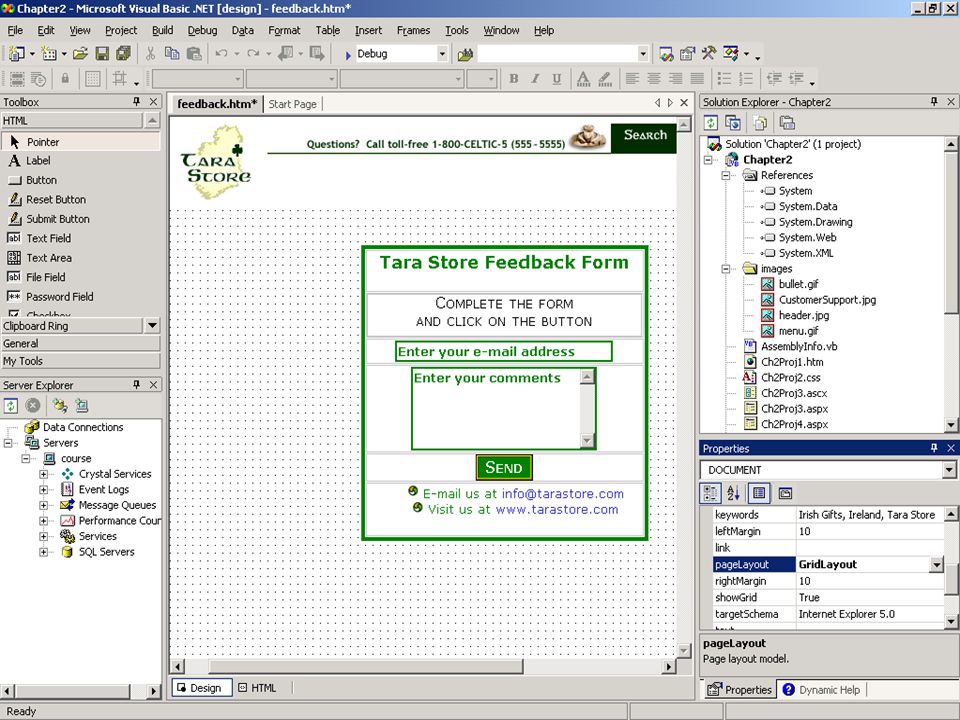
Task: Open the My Tools toolbox section
Action: click(x=81, y=361)
